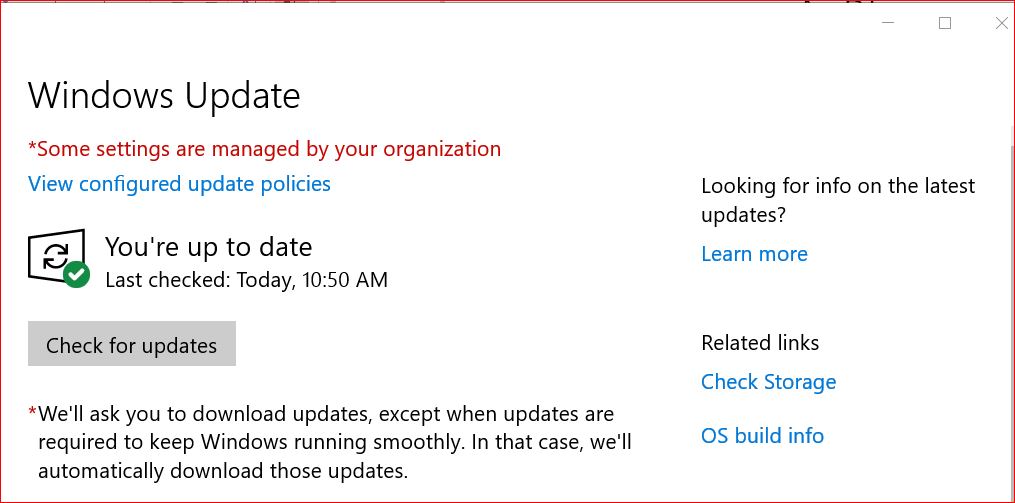Click the paragraph about downloading updates

(x=334, y=441)
